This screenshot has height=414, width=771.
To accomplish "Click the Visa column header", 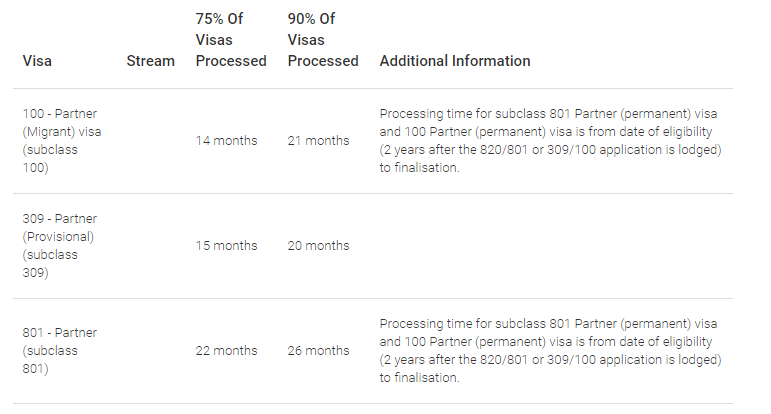I will pyautogui.click(x=37, y=61).
